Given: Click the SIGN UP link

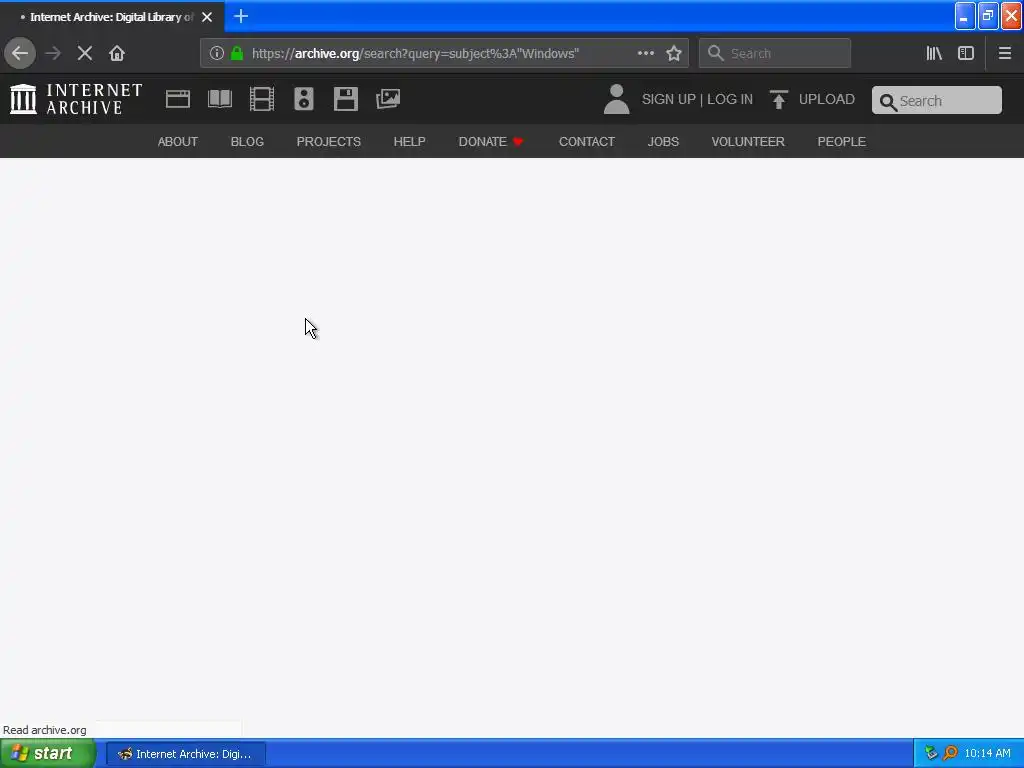Looking at the screenshot, I should (669, 99).
